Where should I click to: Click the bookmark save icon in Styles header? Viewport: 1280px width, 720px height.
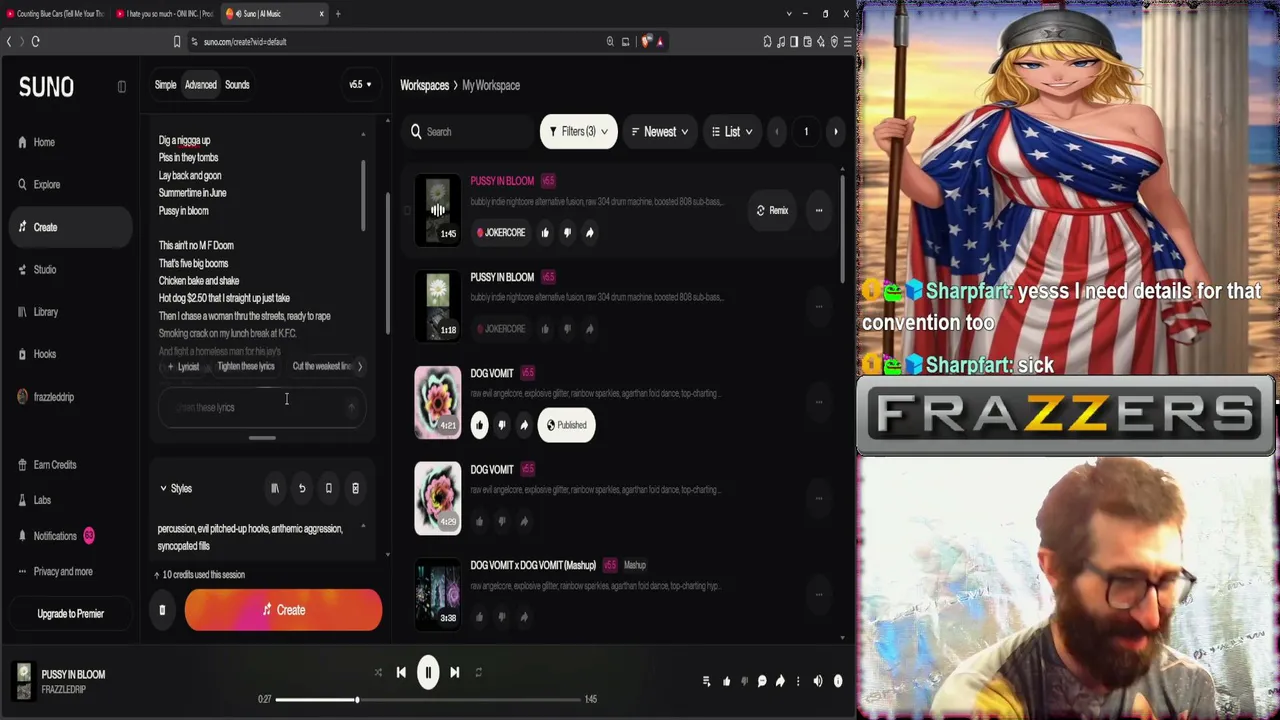328,488
